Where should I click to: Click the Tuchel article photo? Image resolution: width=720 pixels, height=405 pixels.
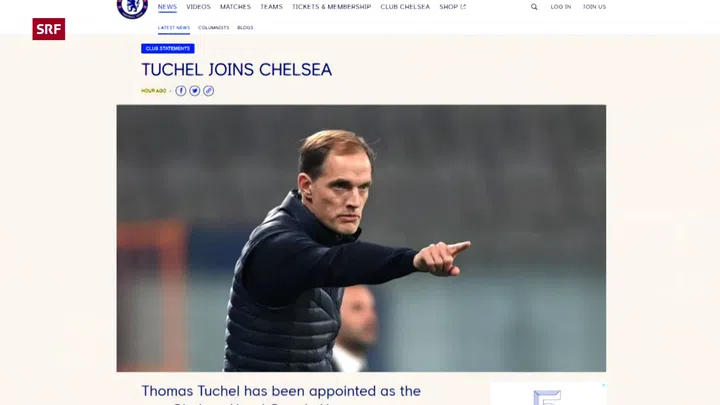click(361, 238)
